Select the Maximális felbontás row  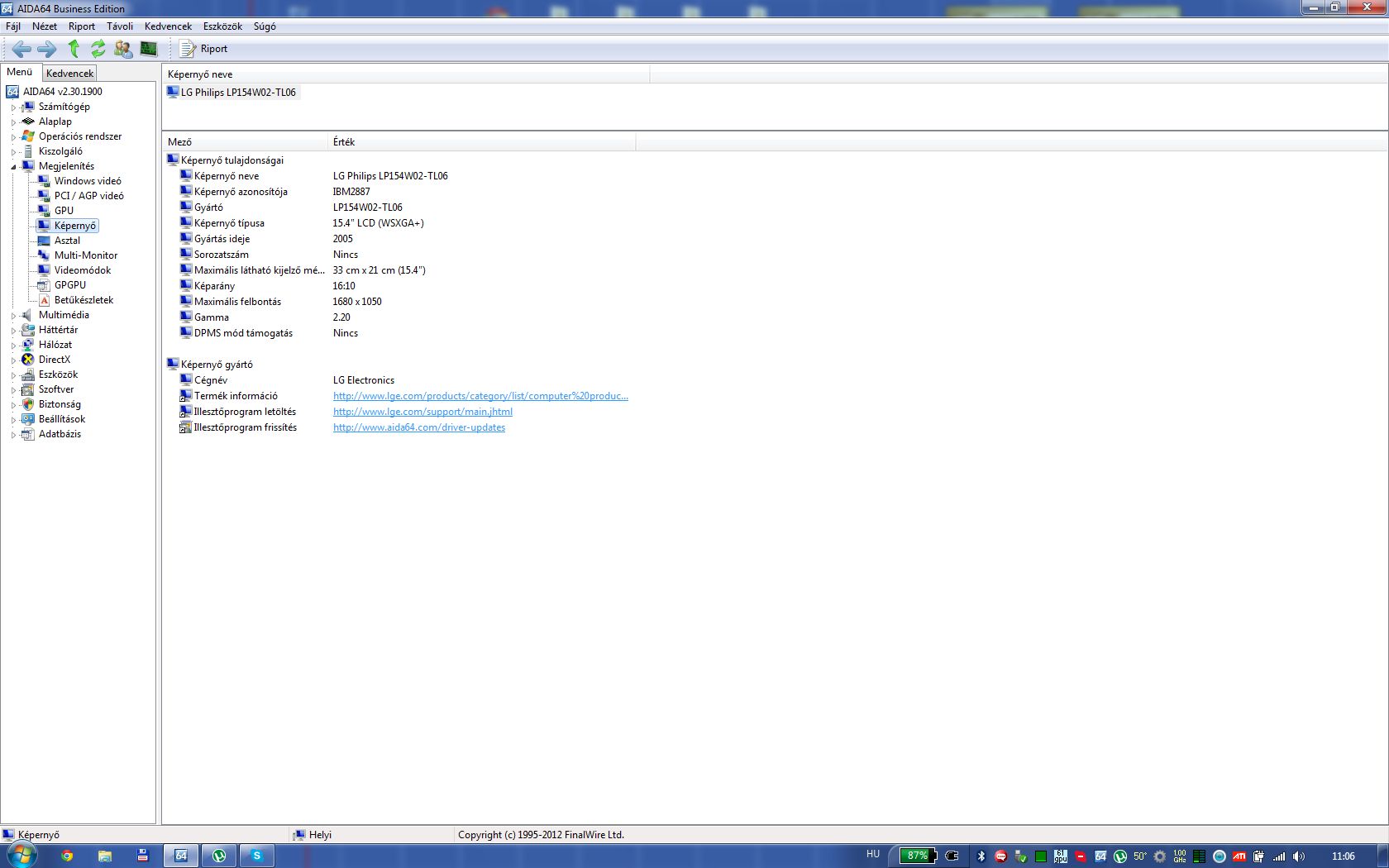399,302
